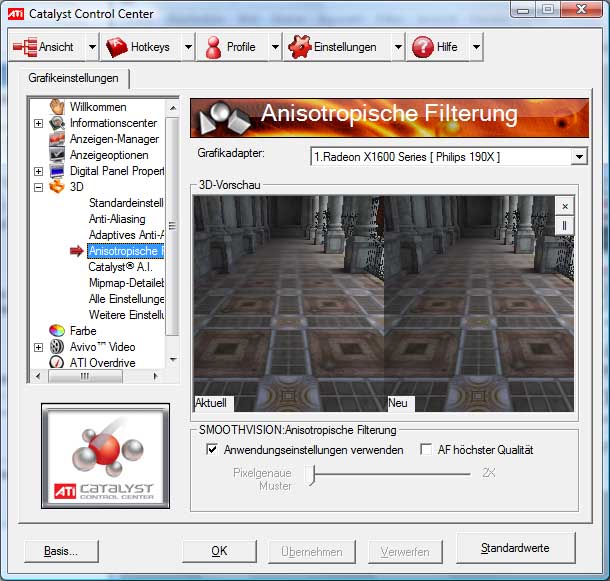This screenshot has height=581, width=610.
Task: Click the Standardwerte button
Action: (515, 548)
